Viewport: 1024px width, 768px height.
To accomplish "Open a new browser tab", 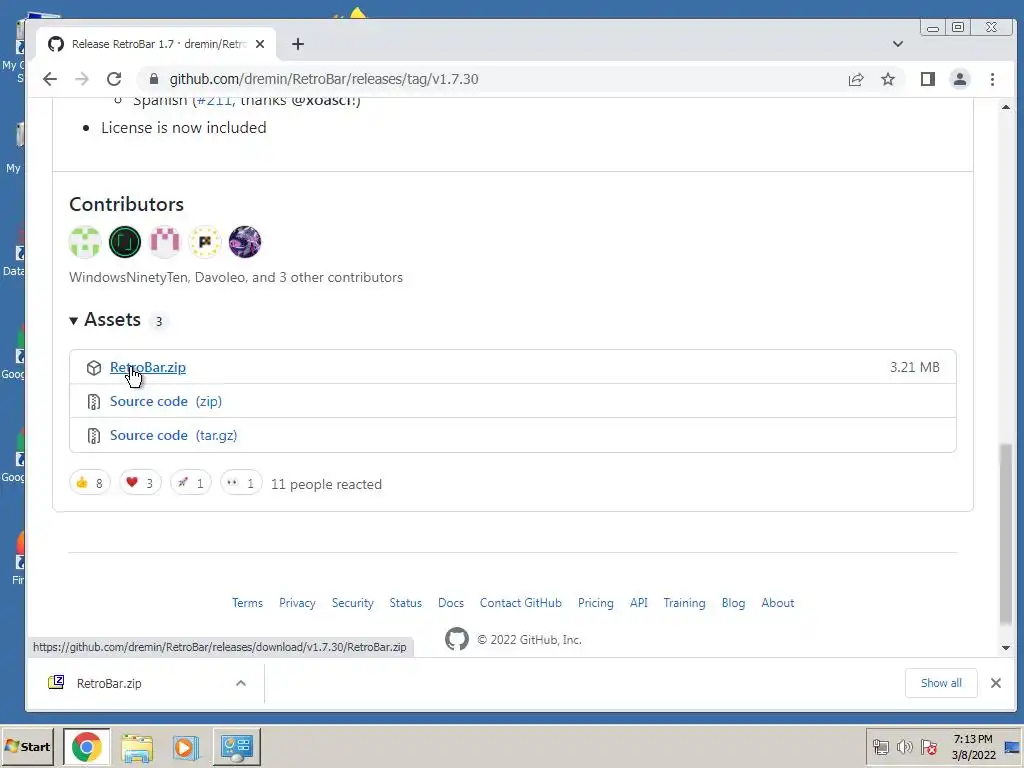I will pyautogui.click(x=298, y=44).
